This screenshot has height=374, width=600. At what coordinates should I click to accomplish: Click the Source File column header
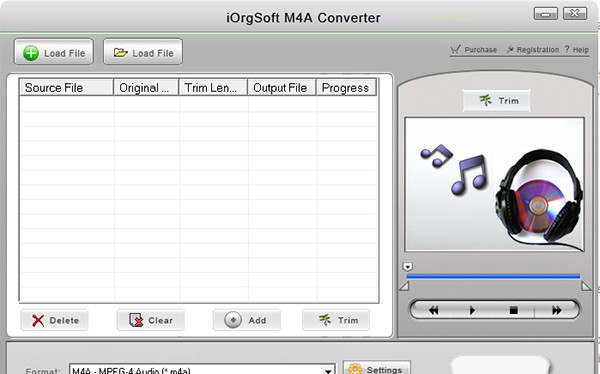pos(66,87)
